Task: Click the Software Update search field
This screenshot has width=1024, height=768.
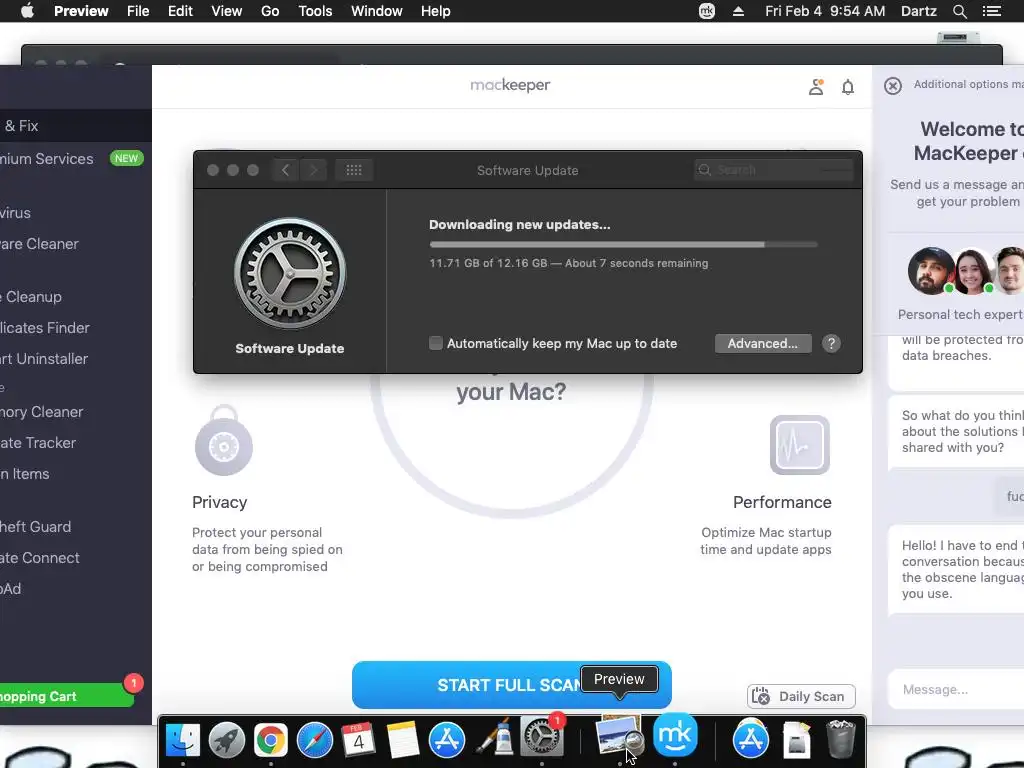Action: pyautogui.click(x=774, y=170)
